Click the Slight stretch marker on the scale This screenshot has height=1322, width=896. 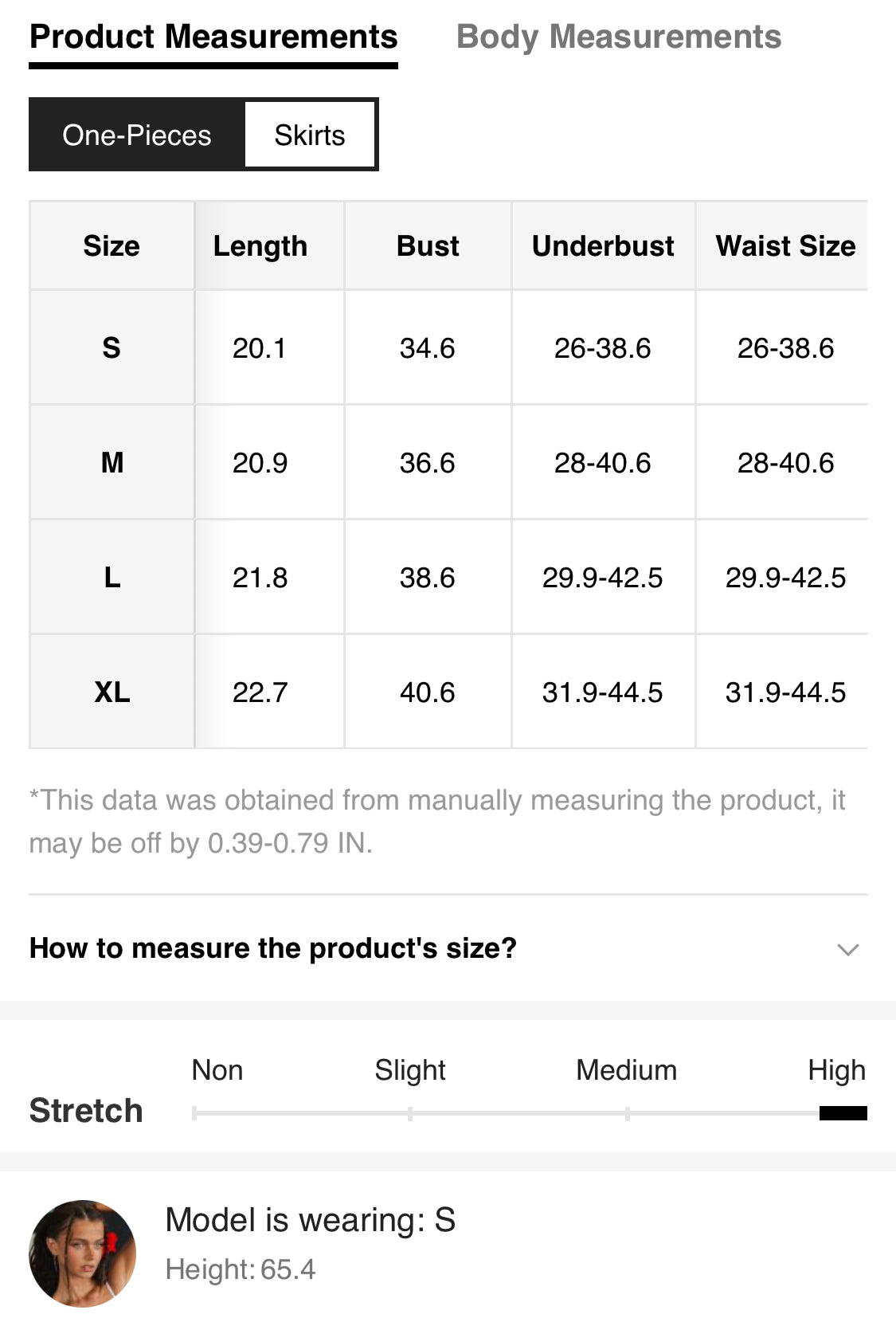coord(410,1113)
